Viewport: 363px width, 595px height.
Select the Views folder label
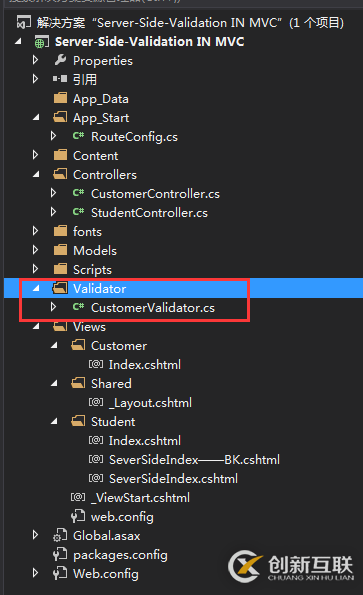pos(90,327)
